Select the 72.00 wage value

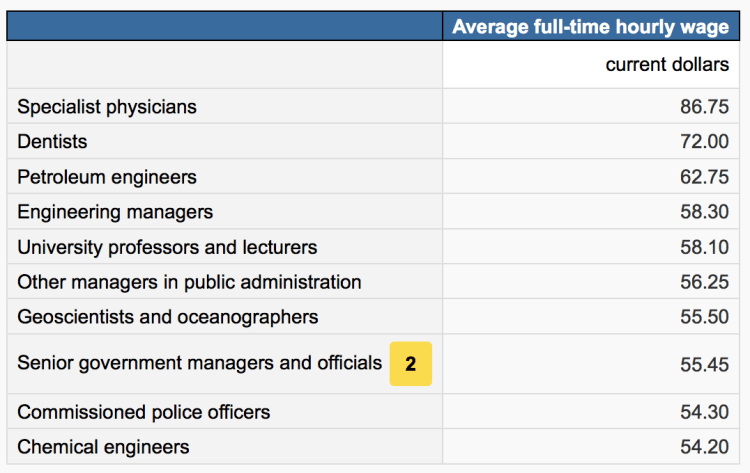(704, 142)
